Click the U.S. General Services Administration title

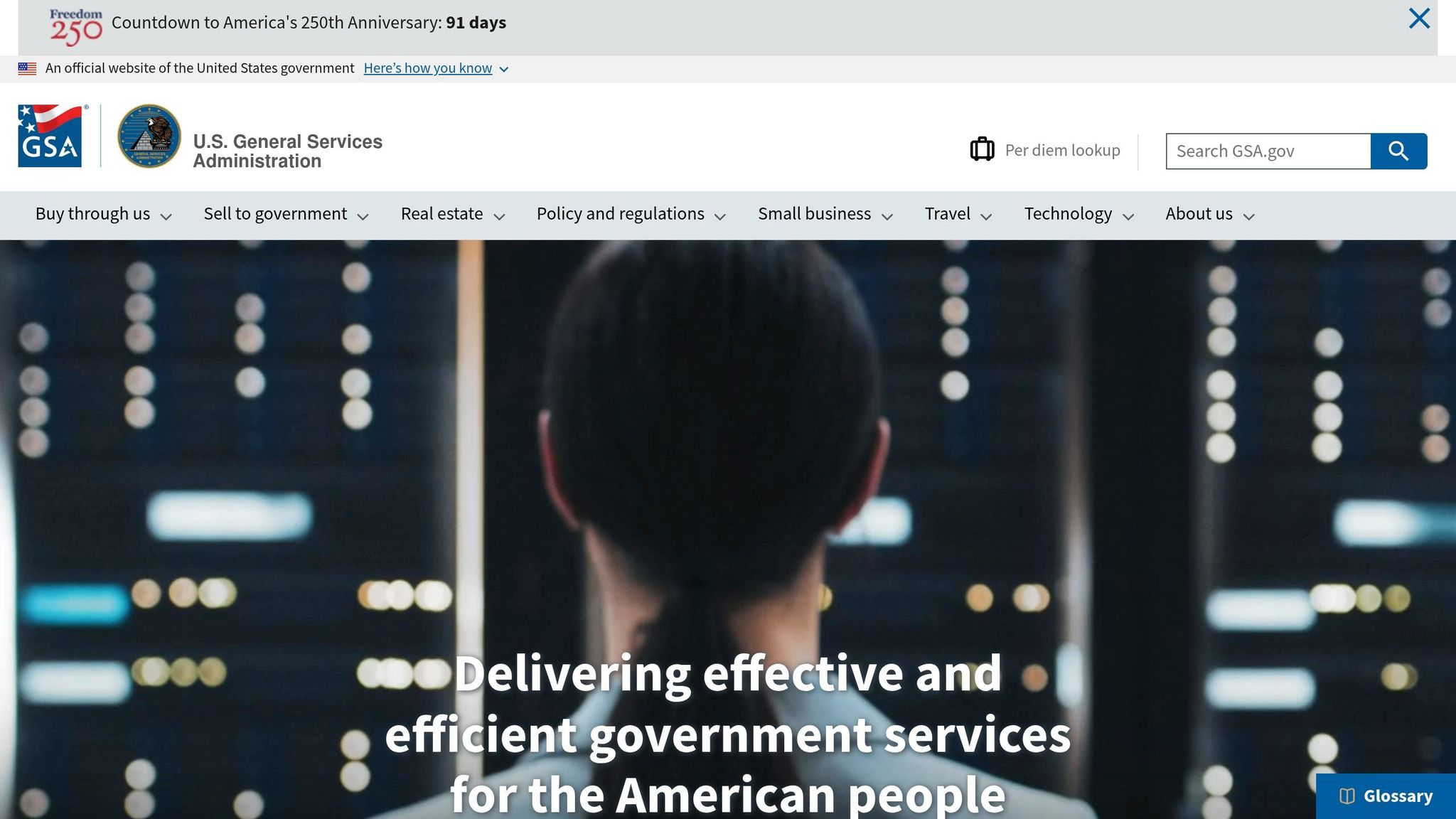287,151
